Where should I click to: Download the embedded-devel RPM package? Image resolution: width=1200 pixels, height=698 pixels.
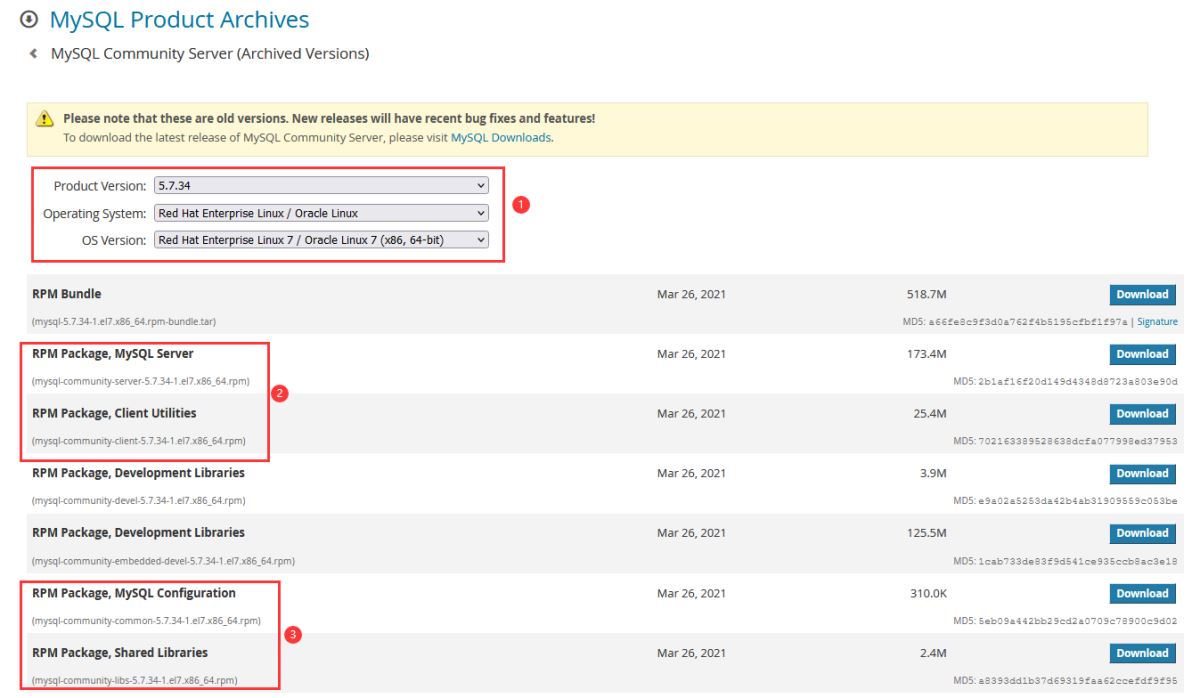(1142, 533)
